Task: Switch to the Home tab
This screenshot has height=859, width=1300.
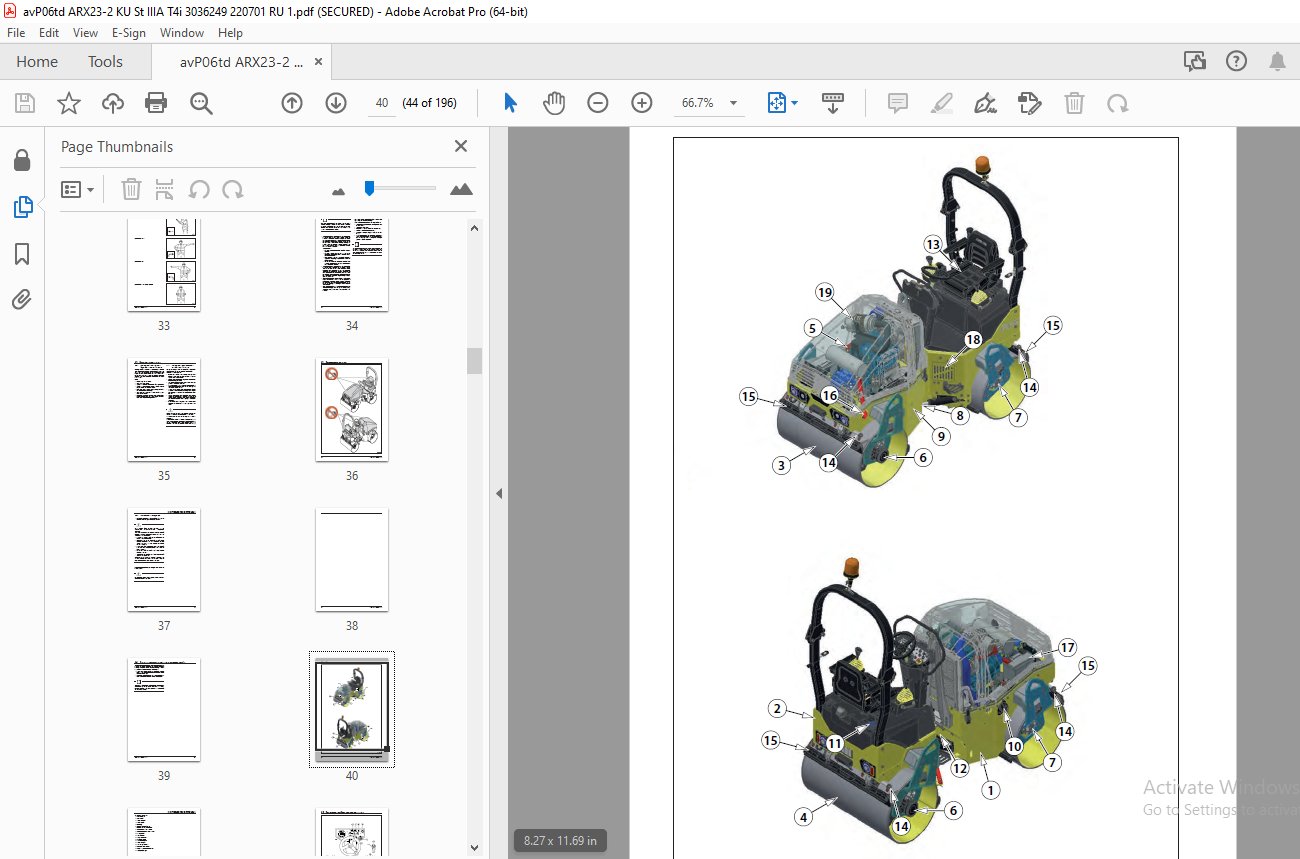Action: [37, 61]
